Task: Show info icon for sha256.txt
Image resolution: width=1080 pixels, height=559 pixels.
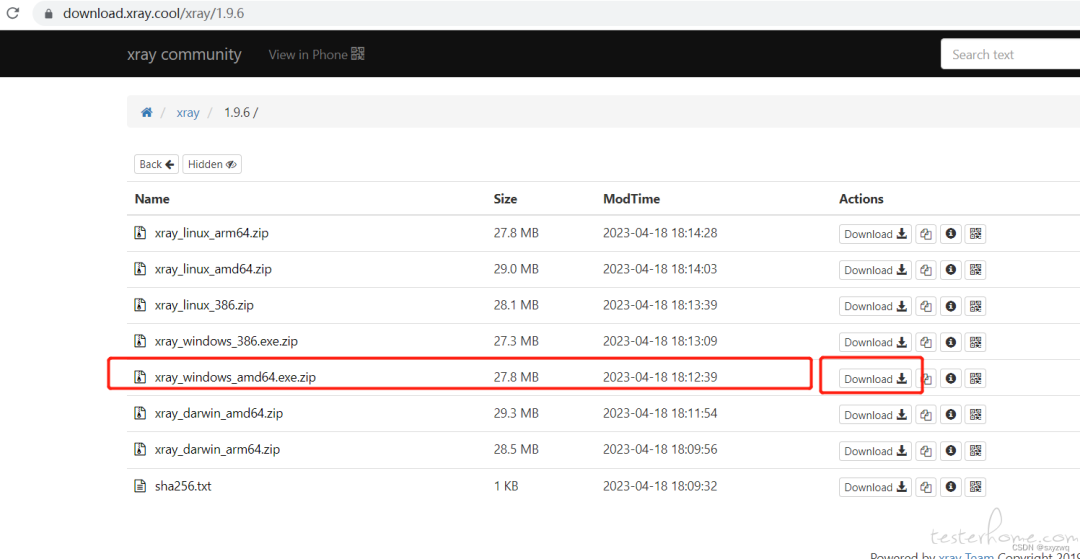Action: (951, 487)
